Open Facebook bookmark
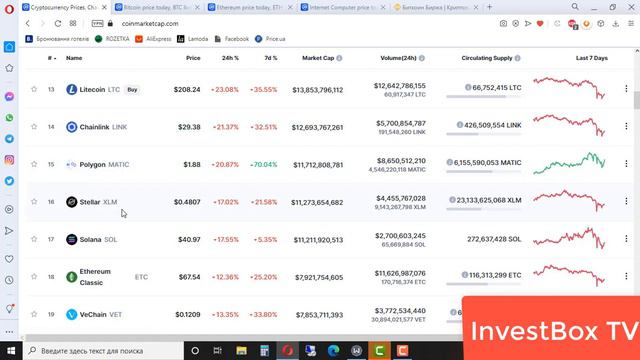Screen dimensions: 640x360 [x=232, y=39]
